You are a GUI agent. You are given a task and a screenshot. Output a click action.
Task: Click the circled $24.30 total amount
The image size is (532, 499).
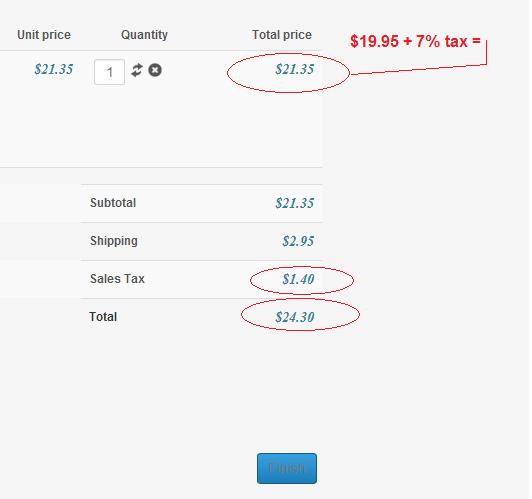coord(294,317)
